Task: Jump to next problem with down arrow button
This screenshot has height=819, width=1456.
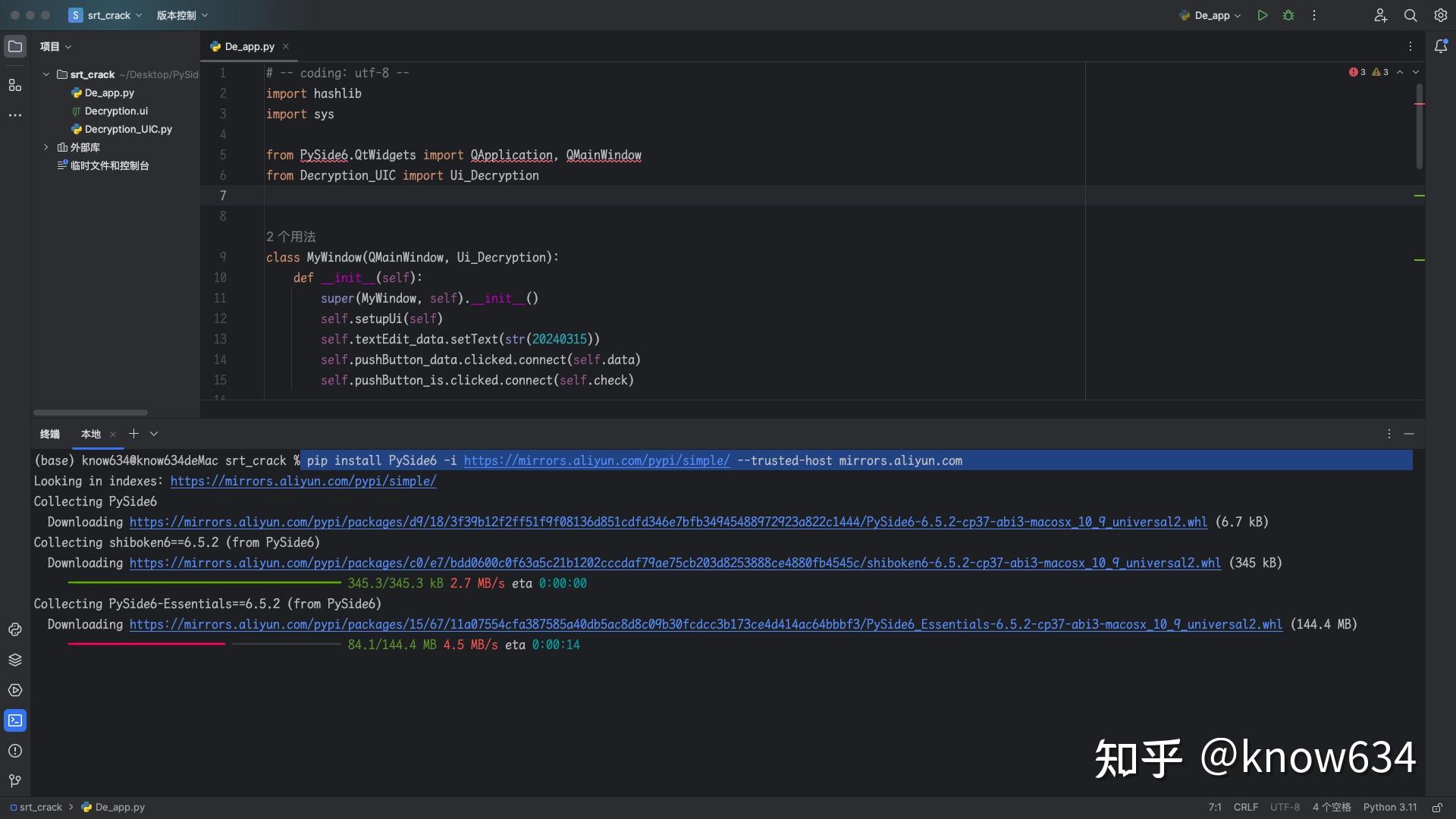Action: [x=1415, y=72]
